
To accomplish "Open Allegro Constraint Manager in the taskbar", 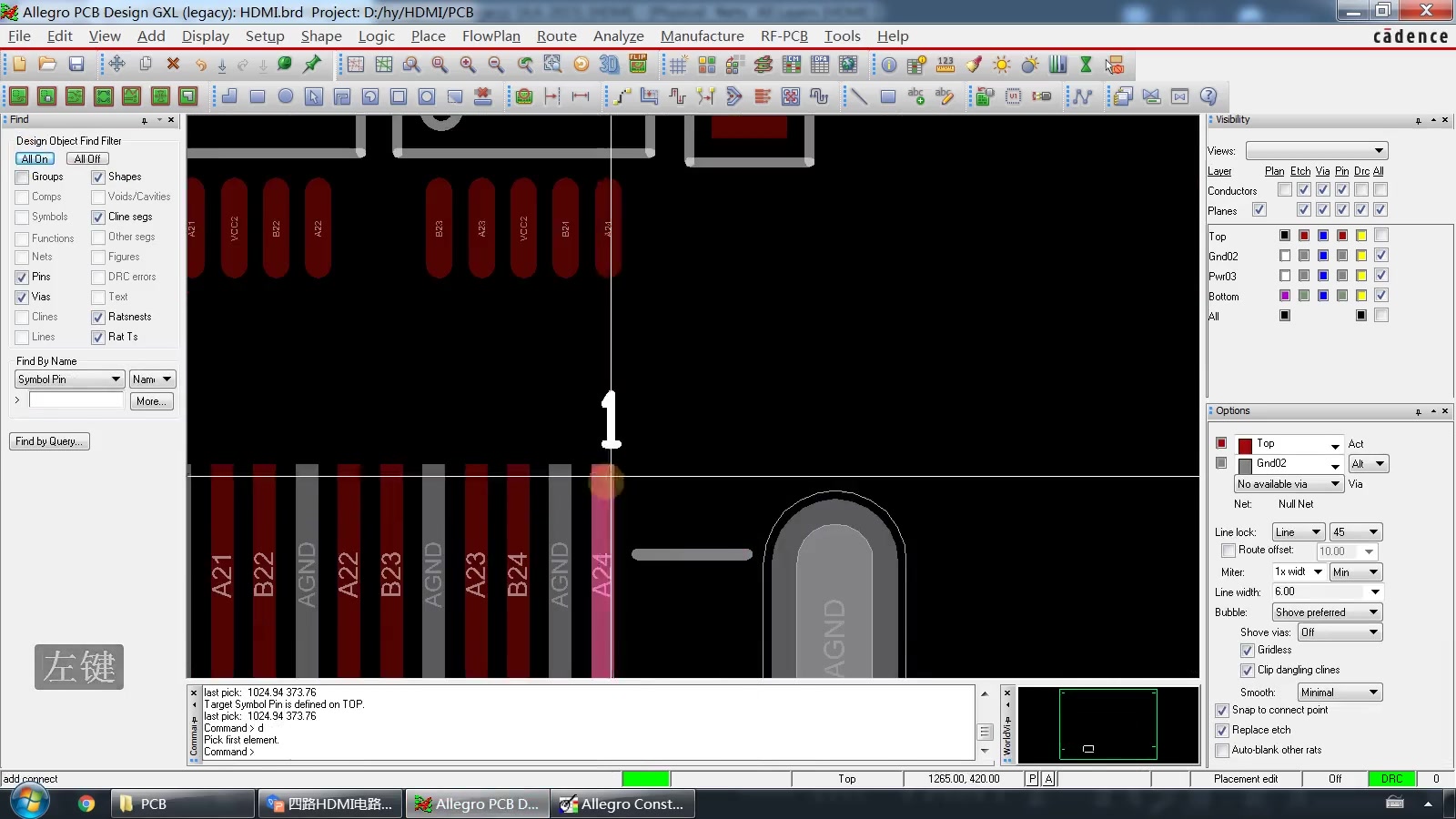I will coord(622,804).
